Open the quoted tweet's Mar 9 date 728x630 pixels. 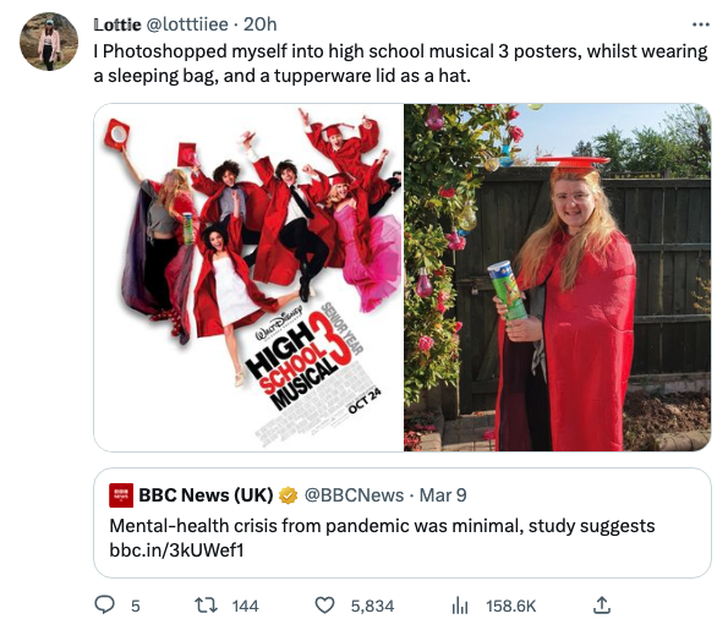pos(443,495)
